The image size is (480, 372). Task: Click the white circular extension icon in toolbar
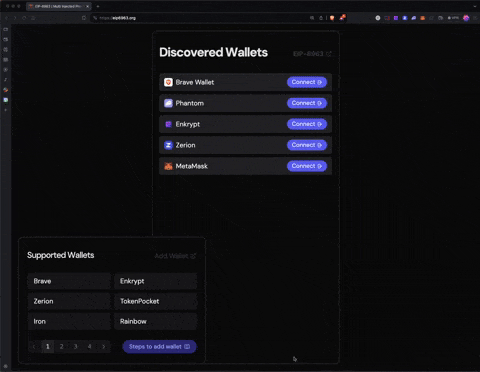pyautogui.click(x=378, y=18)
